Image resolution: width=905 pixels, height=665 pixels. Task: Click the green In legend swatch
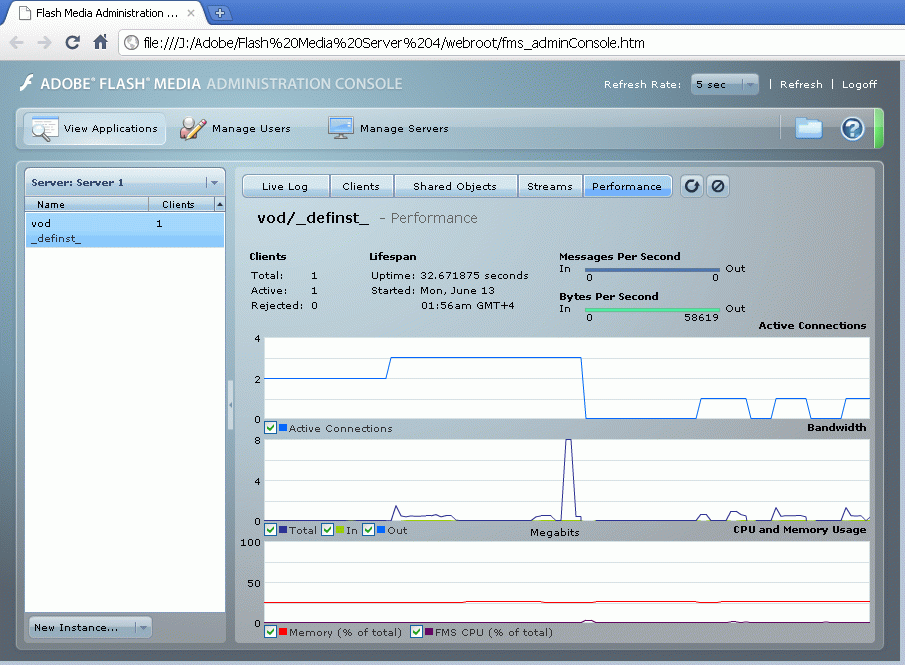pyautogui.click(x=340, y=529)
